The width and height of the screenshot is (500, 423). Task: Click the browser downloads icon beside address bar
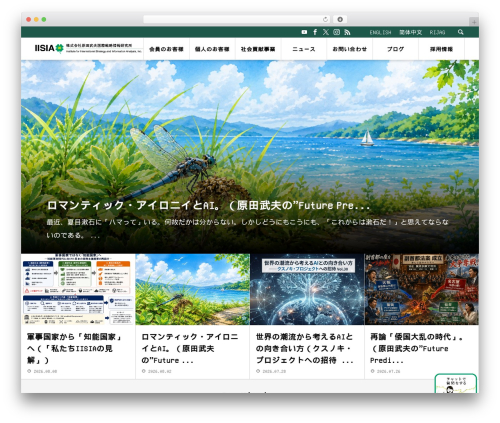(x=340, y=19)
